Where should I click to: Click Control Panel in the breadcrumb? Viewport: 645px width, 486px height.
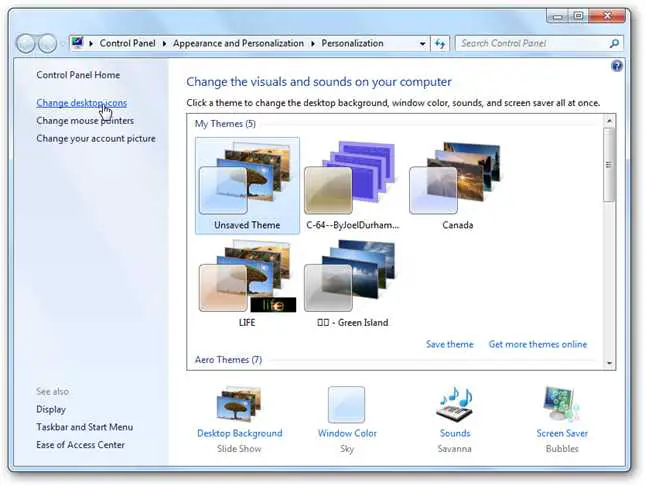(128, 43)
